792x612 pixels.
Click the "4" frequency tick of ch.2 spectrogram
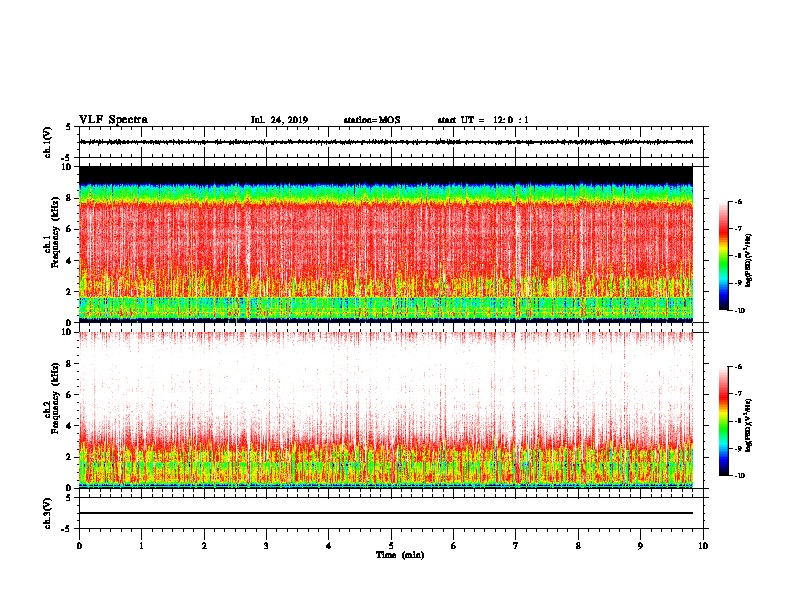(68, 426)
